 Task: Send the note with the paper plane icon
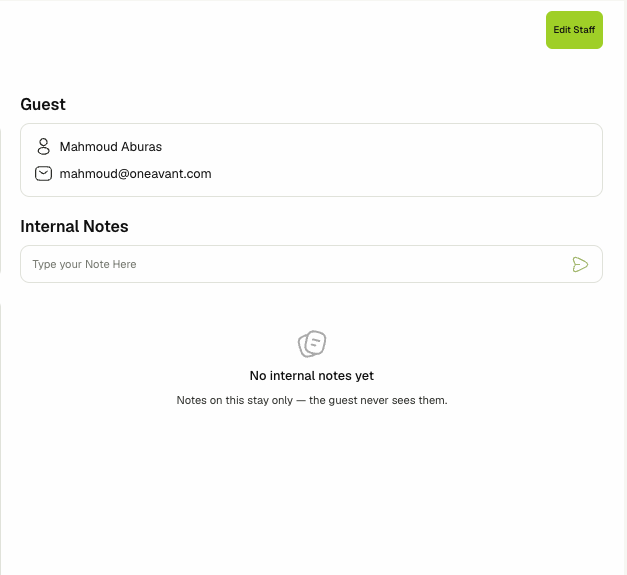coord(580,264)
